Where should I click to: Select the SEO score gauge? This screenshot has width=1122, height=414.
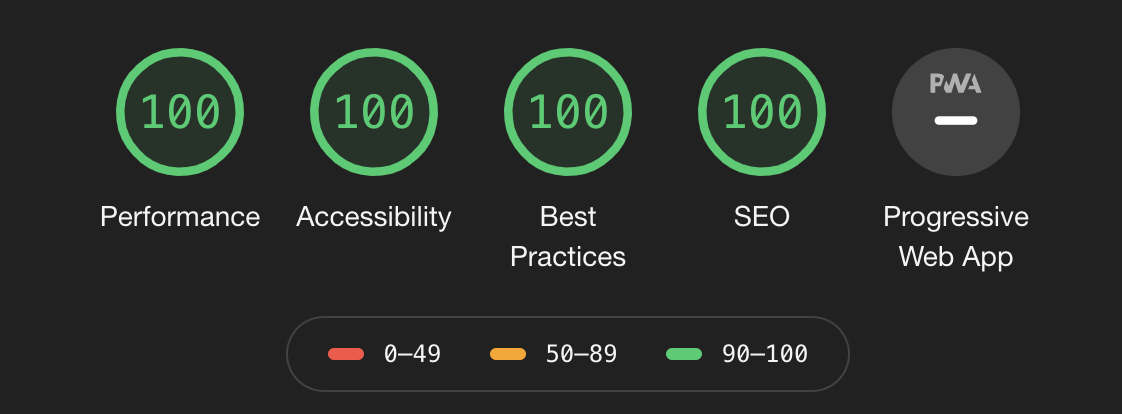pos(761,112)
